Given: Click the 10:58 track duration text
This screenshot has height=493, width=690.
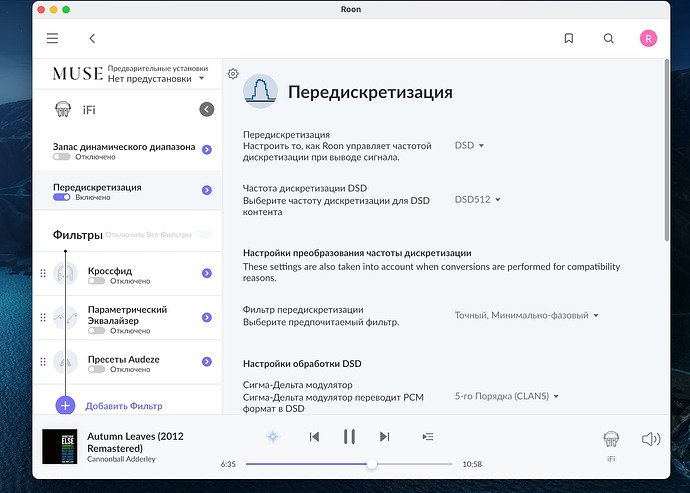Looking at the screenshot, I should (x=472, y=464).
